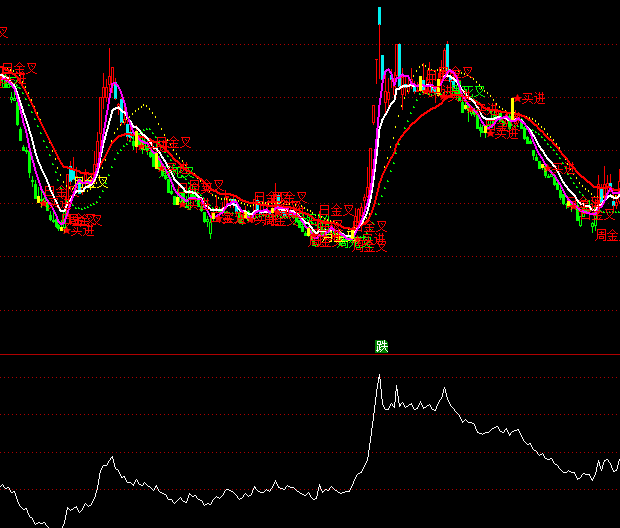Select the yellow dotted line crest on the left
Viewport: 620px width, 528px height.
(147, 105)
